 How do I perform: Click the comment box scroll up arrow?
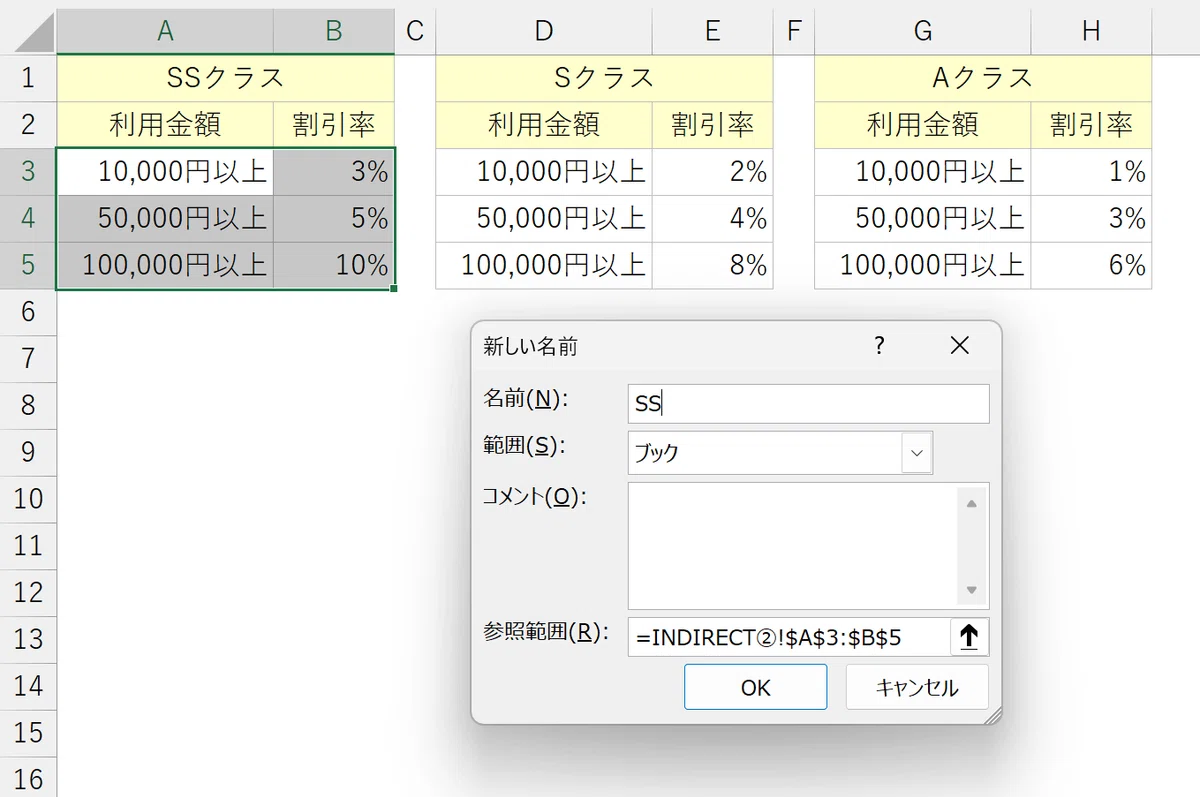tap(972, 503)
